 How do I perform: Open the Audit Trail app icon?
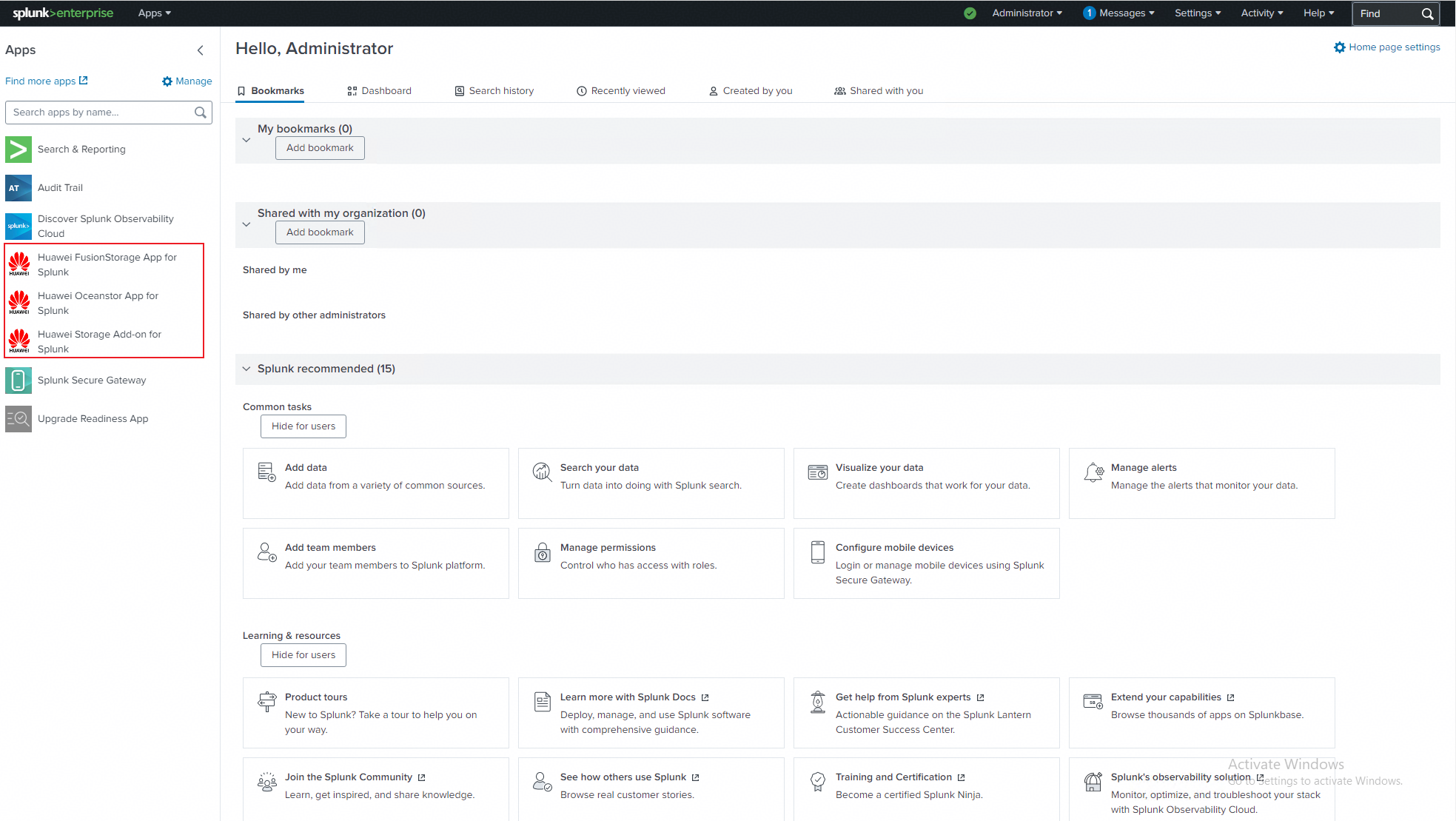(19, 188)
